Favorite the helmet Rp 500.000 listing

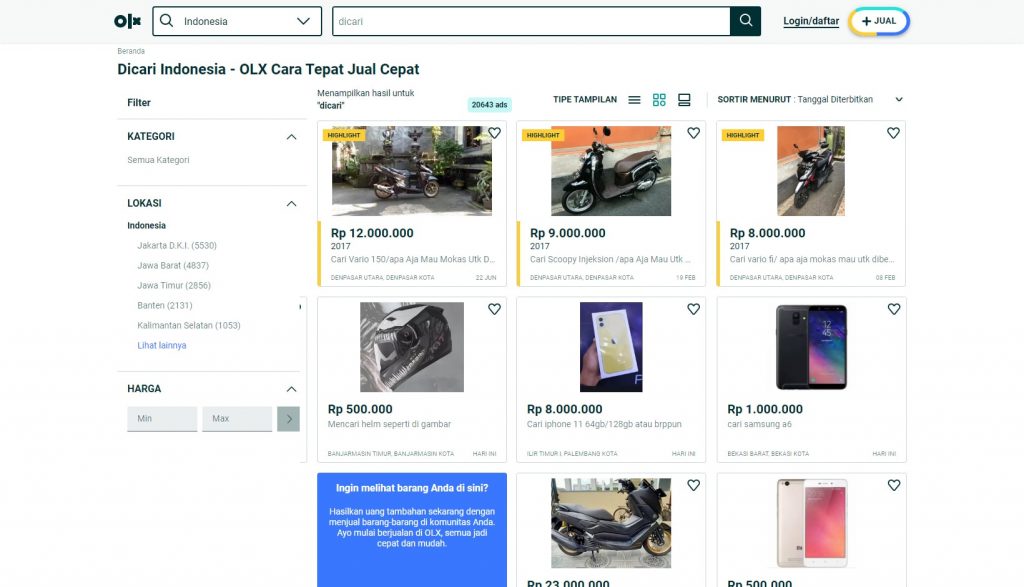[494, 310]
